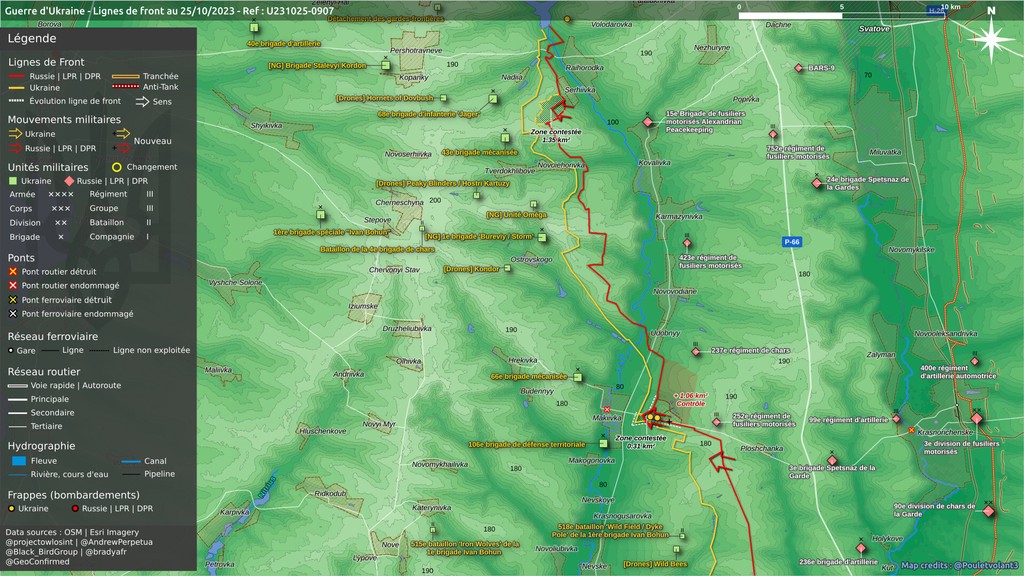Image resolution: width=1024 pixels, height=576 pixels.
Task: Click the 'Bataillon de la 4e brigade de chars' label
Action: [x=377, y=249]
